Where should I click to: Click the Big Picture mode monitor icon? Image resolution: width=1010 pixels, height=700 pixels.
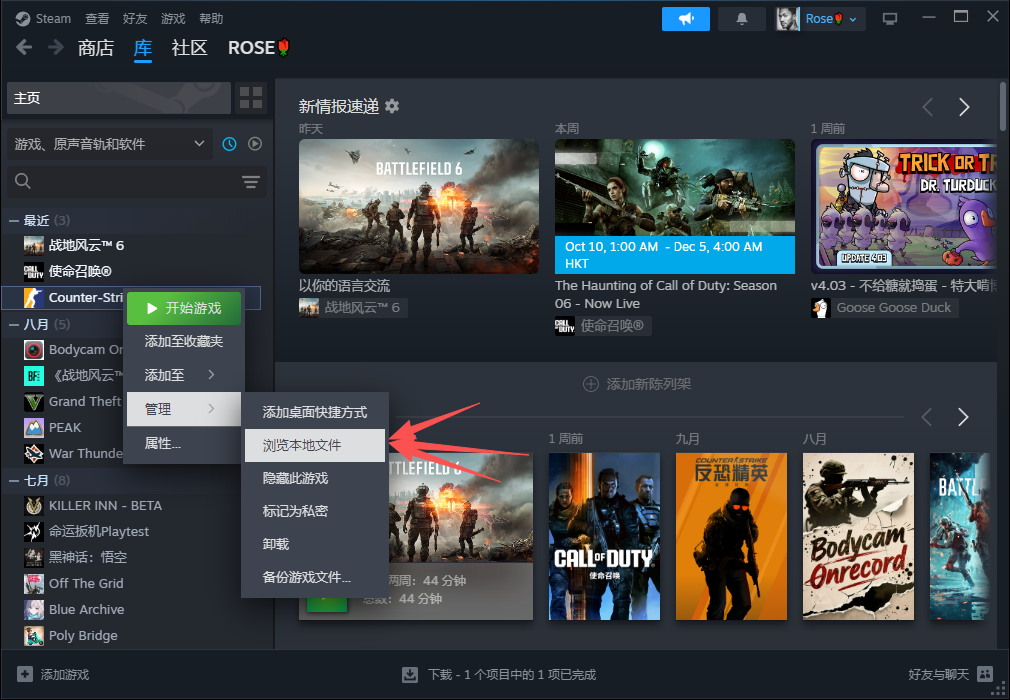(890, 19)
